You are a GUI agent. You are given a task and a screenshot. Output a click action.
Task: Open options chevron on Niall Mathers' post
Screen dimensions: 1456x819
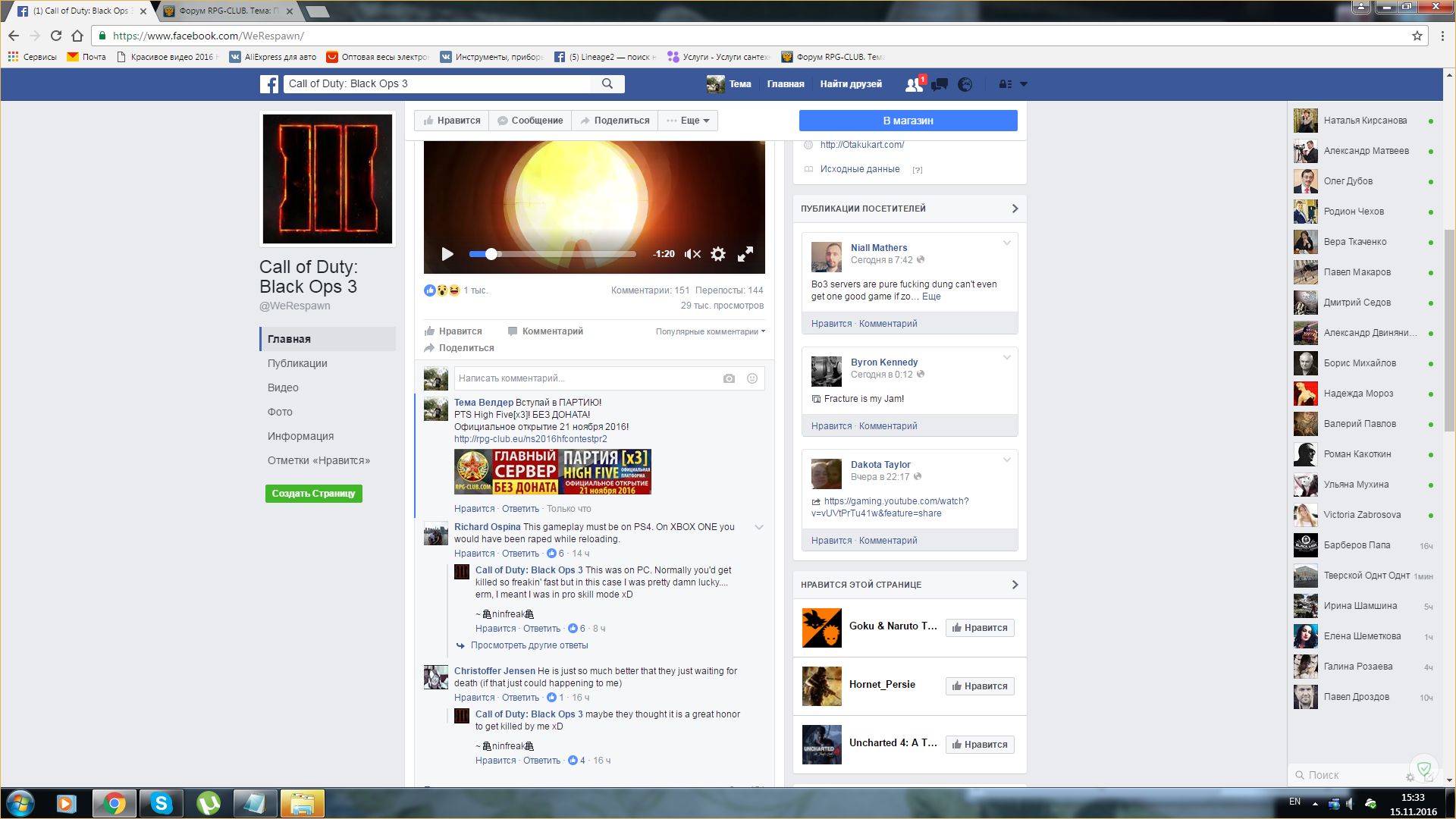tap(1007, 243)
